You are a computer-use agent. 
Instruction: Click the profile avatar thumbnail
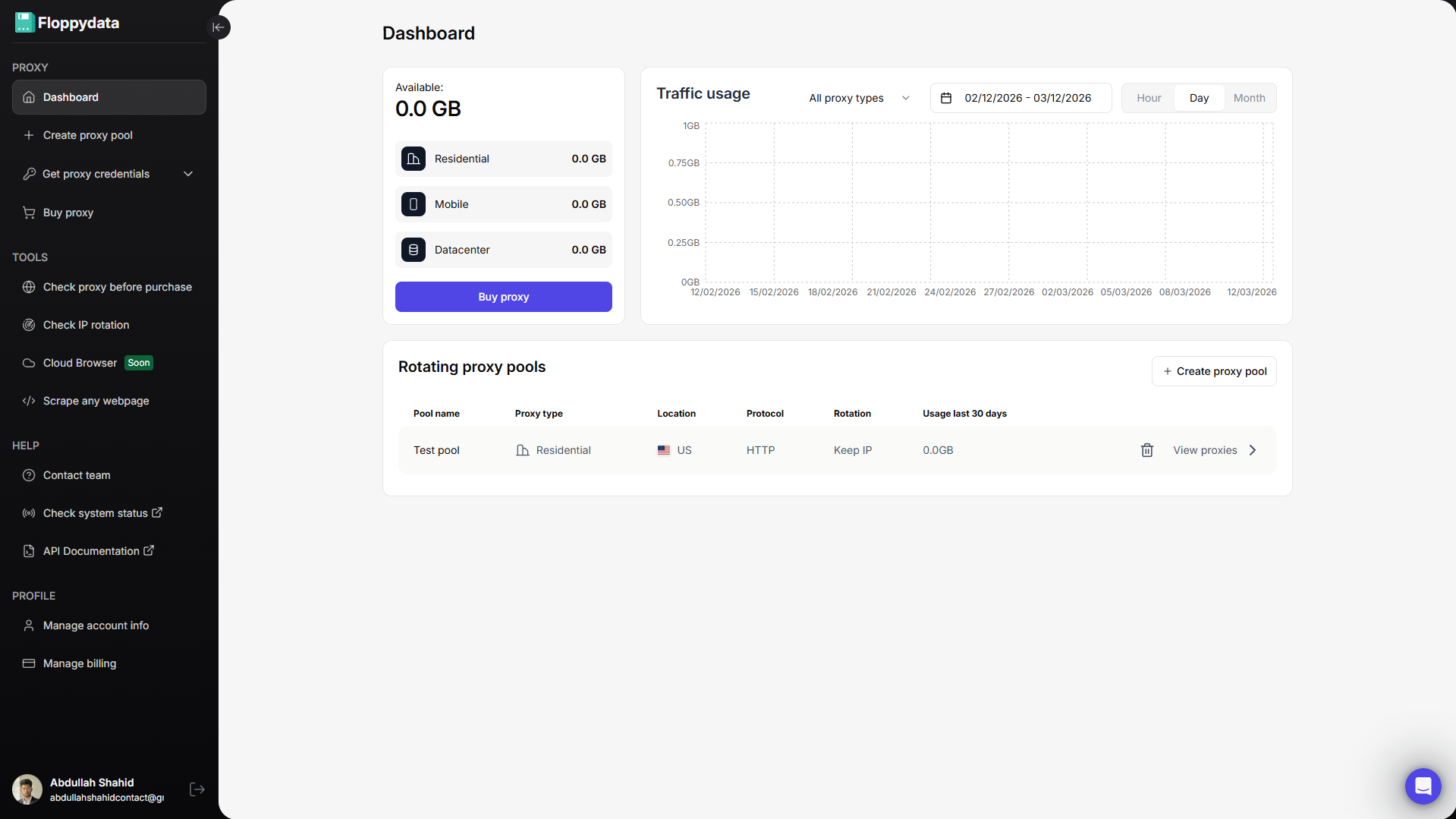27,789
